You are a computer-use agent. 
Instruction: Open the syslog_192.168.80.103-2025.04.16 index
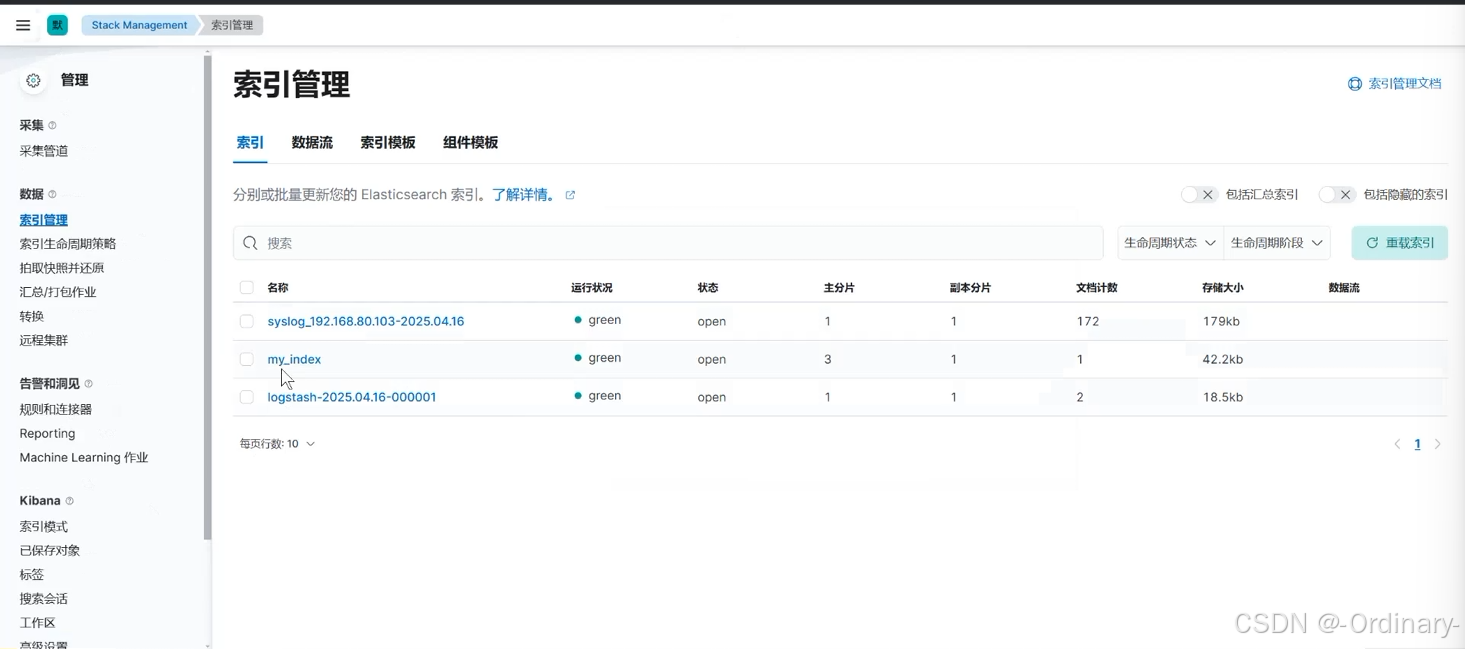366,321
